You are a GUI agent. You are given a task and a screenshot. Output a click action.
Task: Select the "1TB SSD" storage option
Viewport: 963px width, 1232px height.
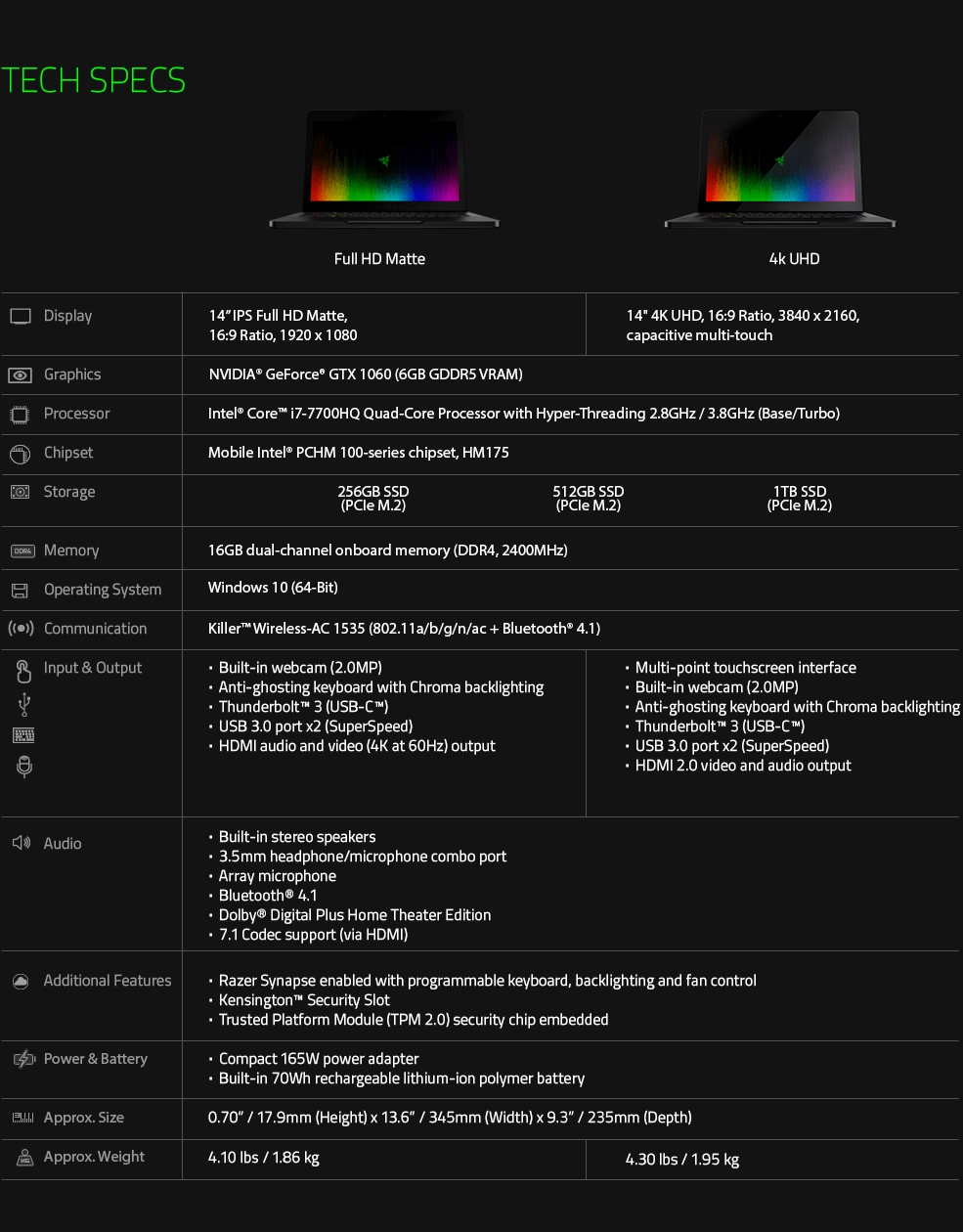coord(800,499)
